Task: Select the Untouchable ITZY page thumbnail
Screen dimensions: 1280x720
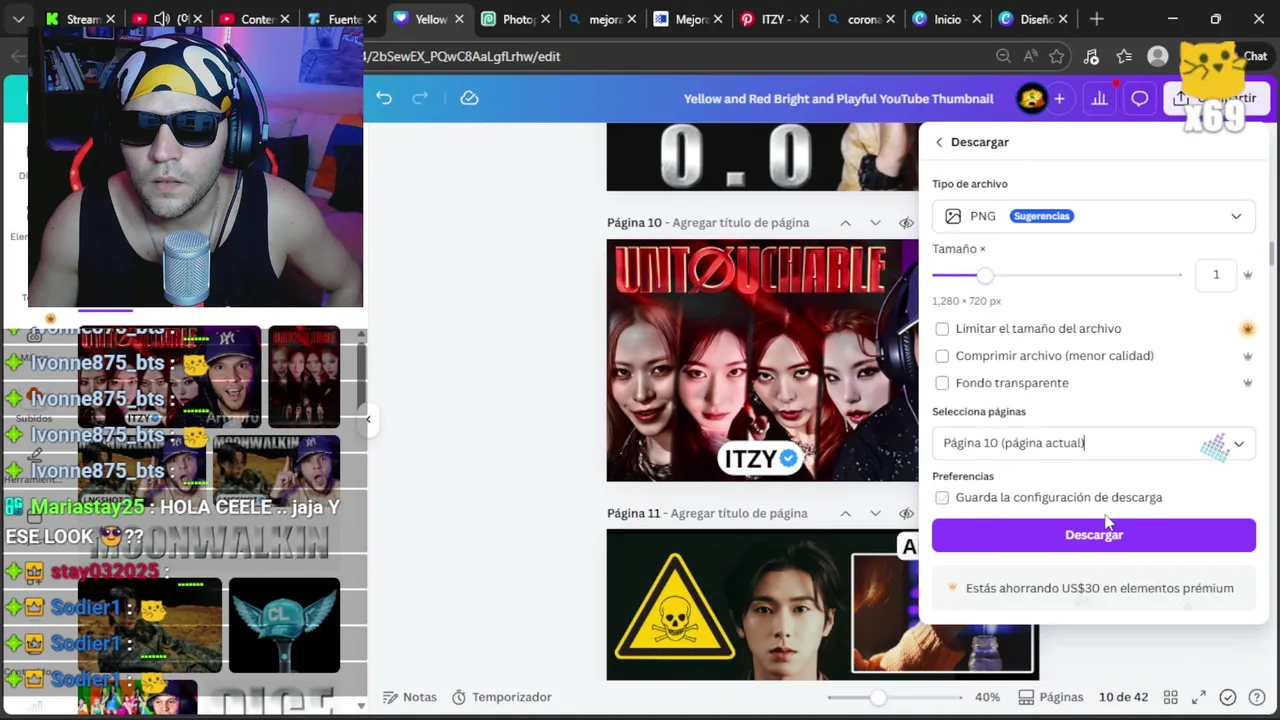Action: [762, 360]
